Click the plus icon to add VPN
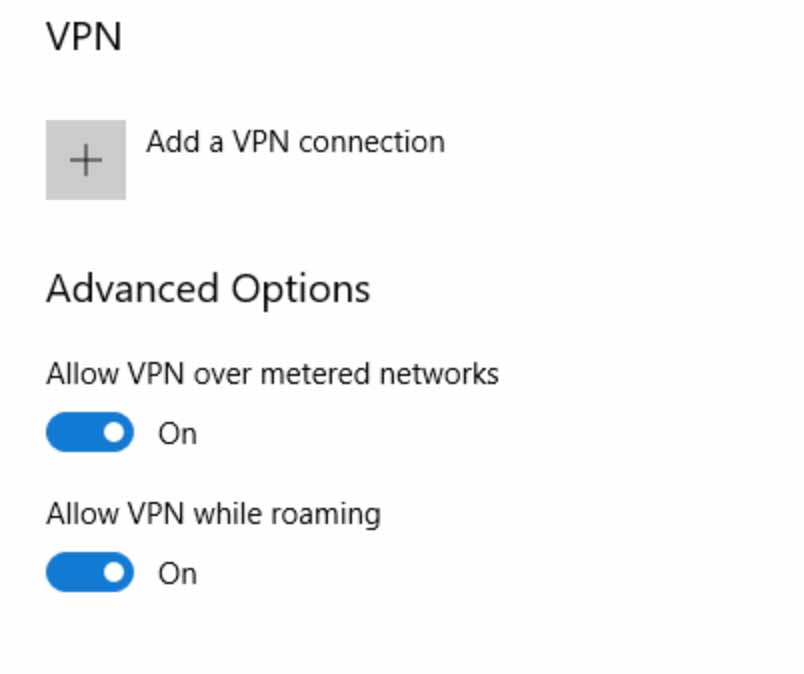This screenshot has height=674, width=804. click(86, 160)
